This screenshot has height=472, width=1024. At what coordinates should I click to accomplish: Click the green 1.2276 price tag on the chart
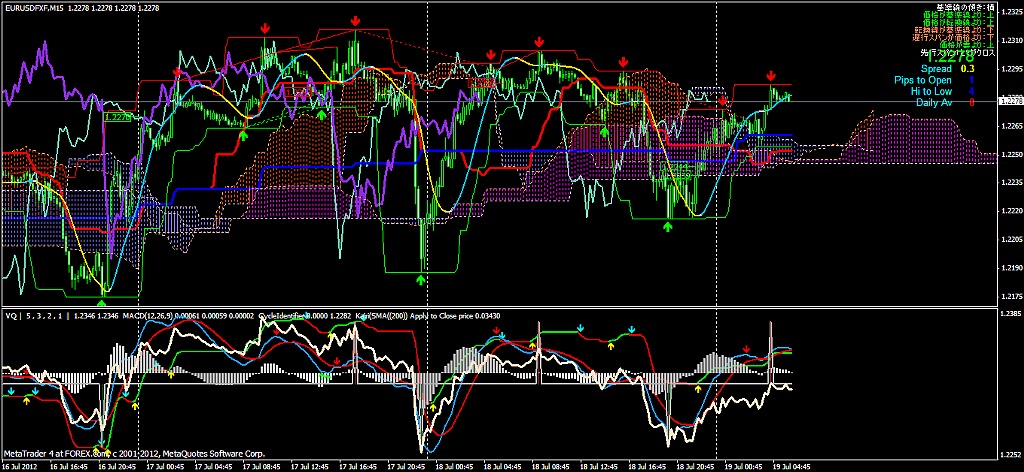[x=117, y=116]
